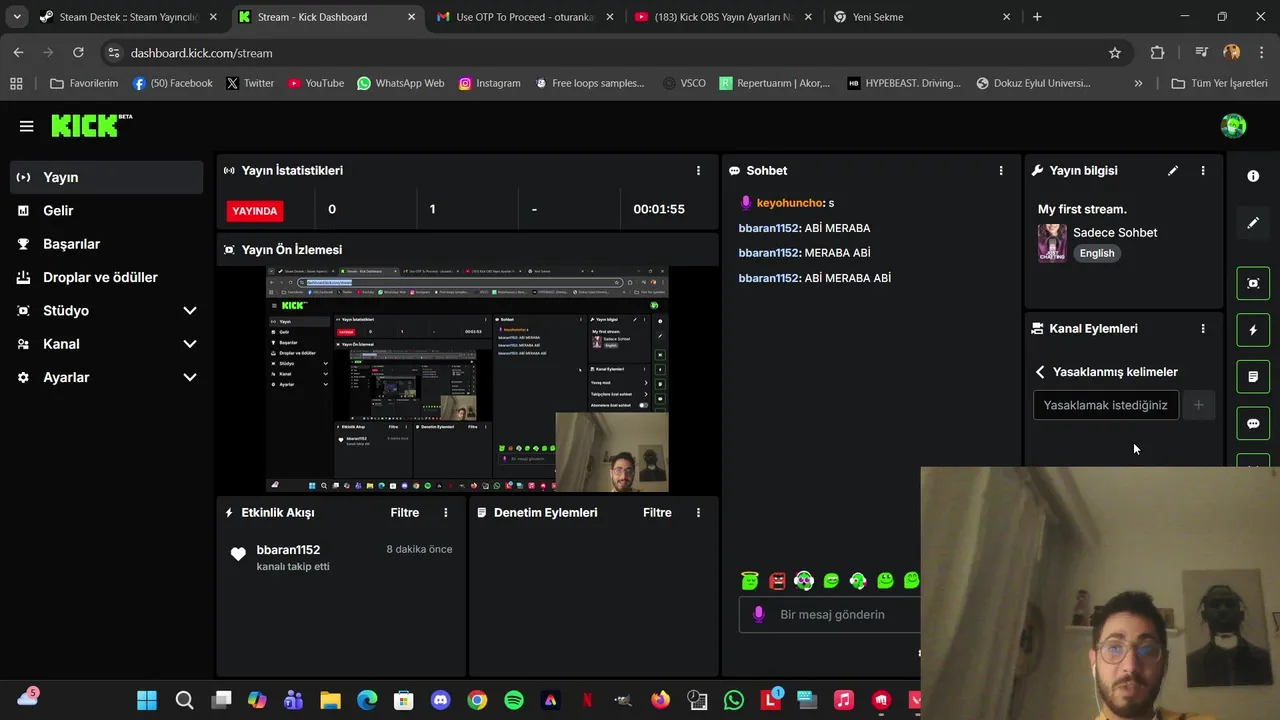Open the Yayın İstatistikleri options menu

[698, 171]
